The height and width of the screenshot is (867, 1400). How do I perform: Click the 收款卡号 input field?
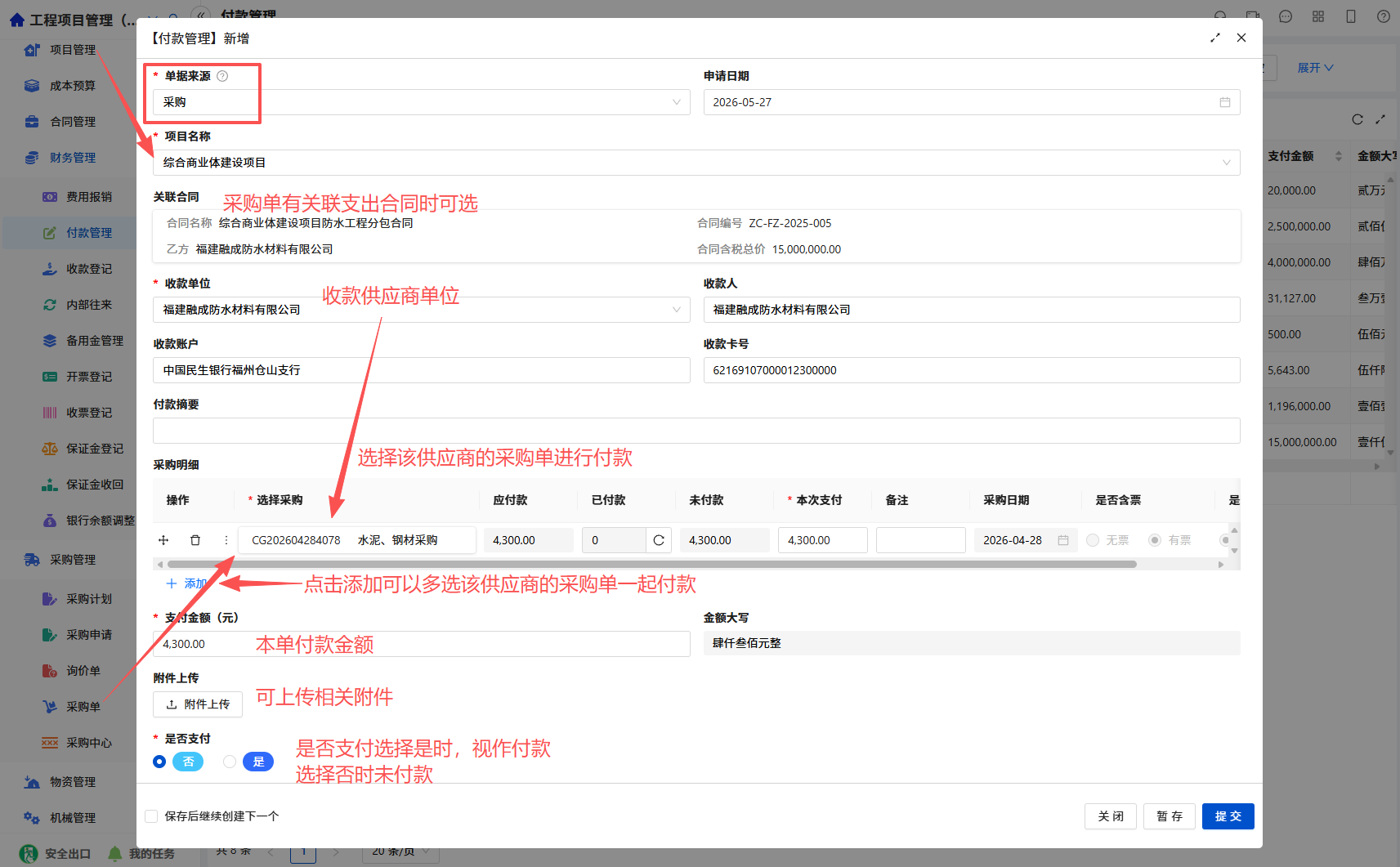pos(972,370)
